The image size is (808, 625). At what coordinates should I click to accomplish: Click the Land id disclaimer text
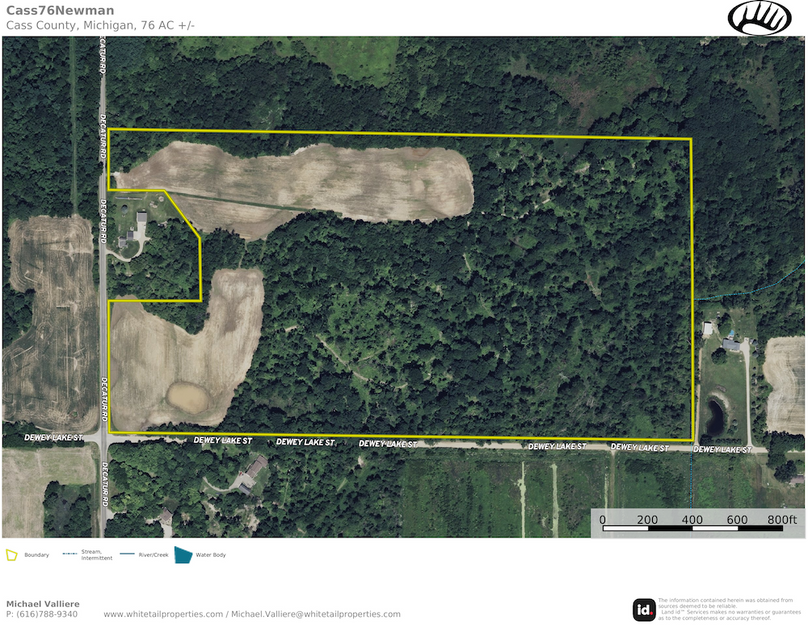point(729,609)
